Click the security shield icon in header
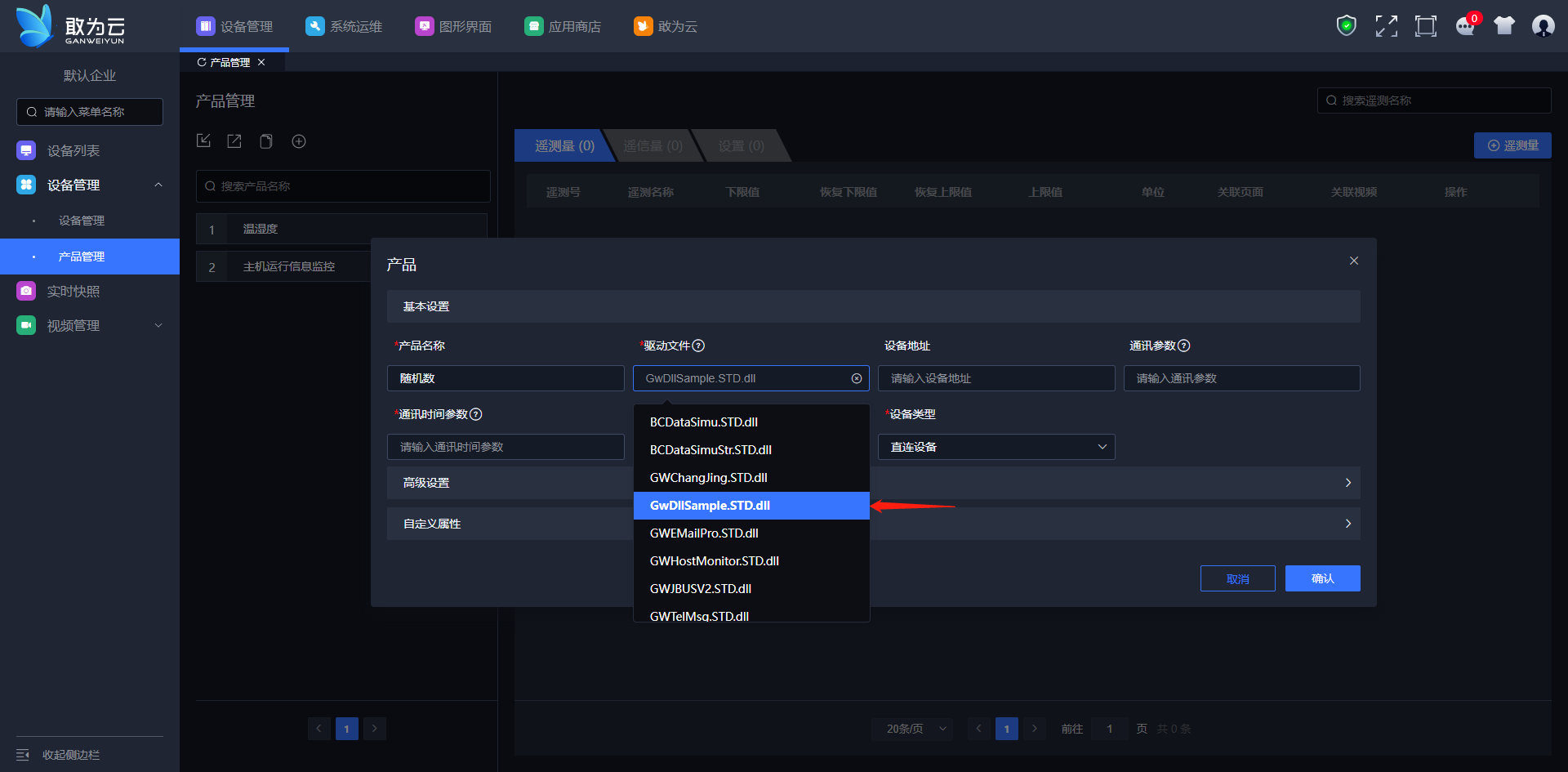Viewport: 1568px width, 772px height. 1346,26
